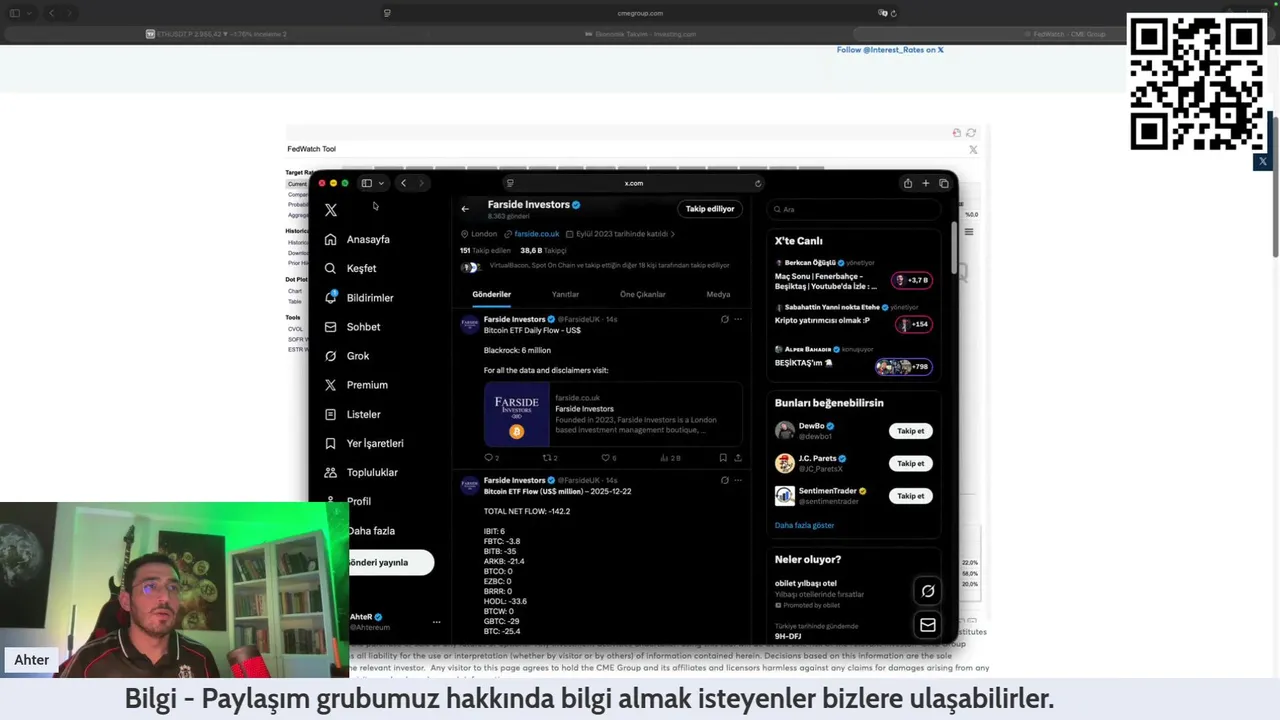Open the Yer İşaretleri bookmark icon
The width and height of the screenshot is (1280, 720).
tap(331, 443)
